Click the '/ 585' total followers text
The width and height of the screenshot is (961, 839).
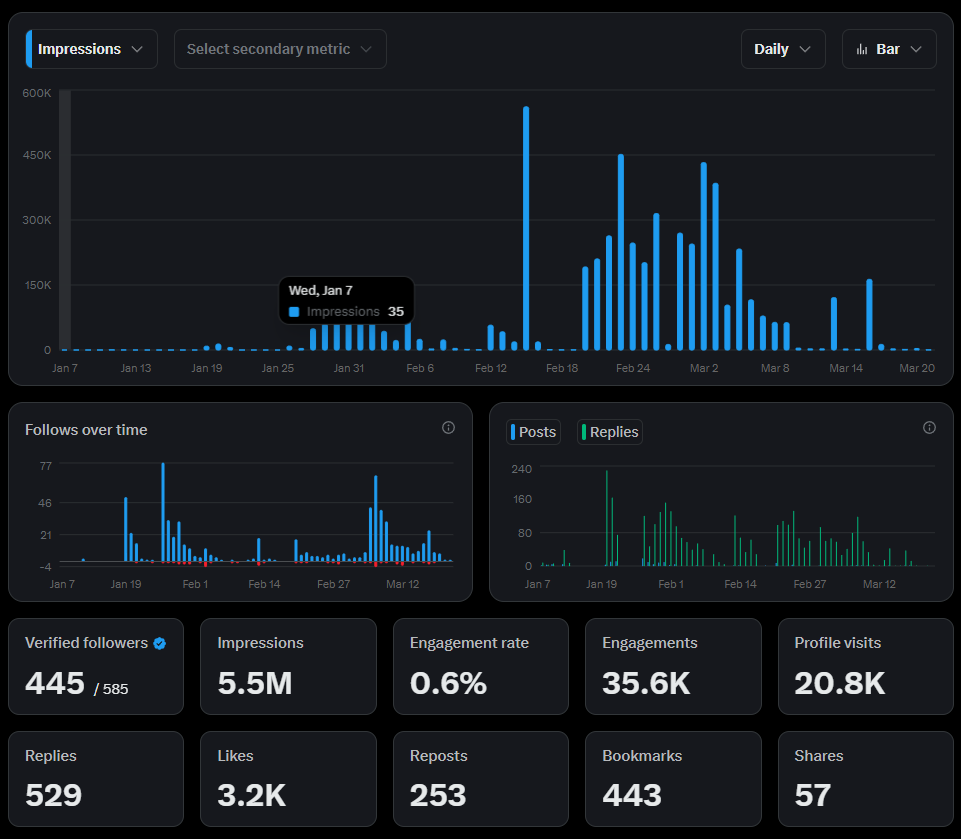pos(111,689)
